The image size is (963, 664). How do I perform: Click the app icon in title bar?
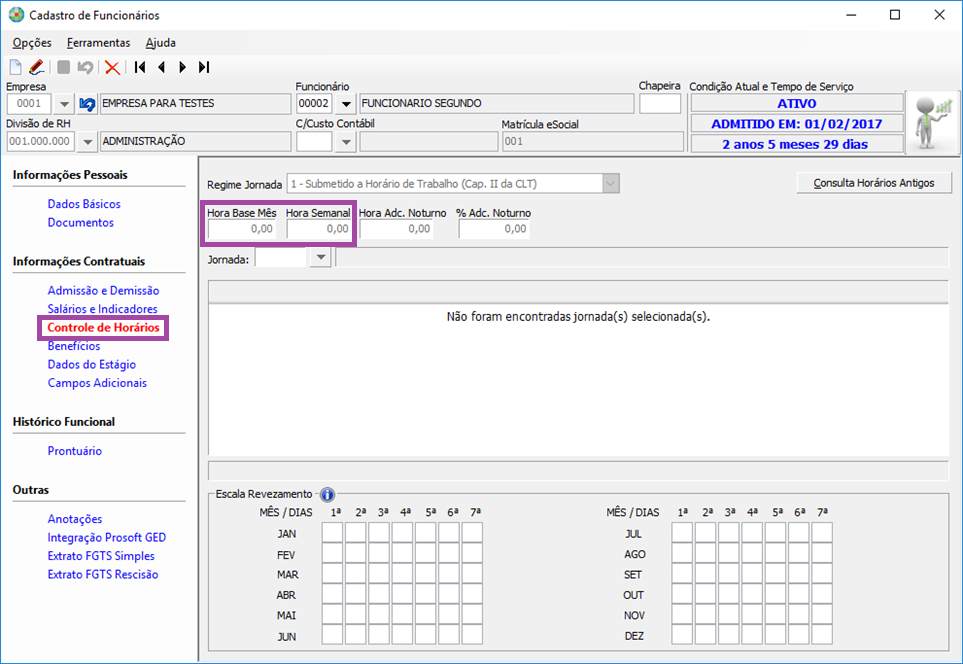click(16, 15)
